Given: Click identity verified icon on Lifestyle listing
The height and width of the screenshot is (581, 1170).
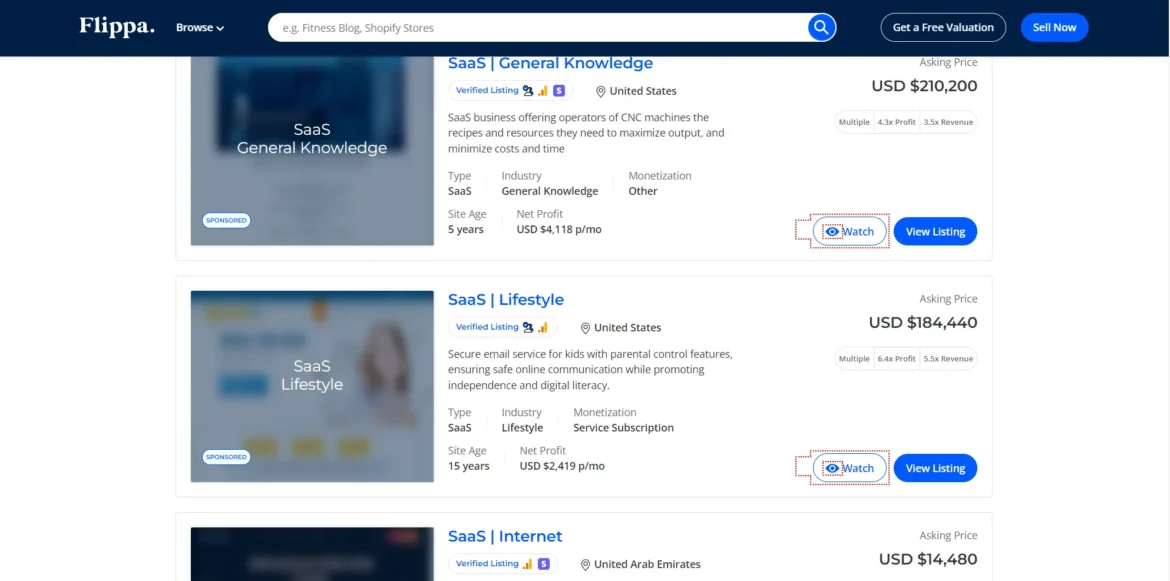Looking at the screenshot, I should pos(528,328).
